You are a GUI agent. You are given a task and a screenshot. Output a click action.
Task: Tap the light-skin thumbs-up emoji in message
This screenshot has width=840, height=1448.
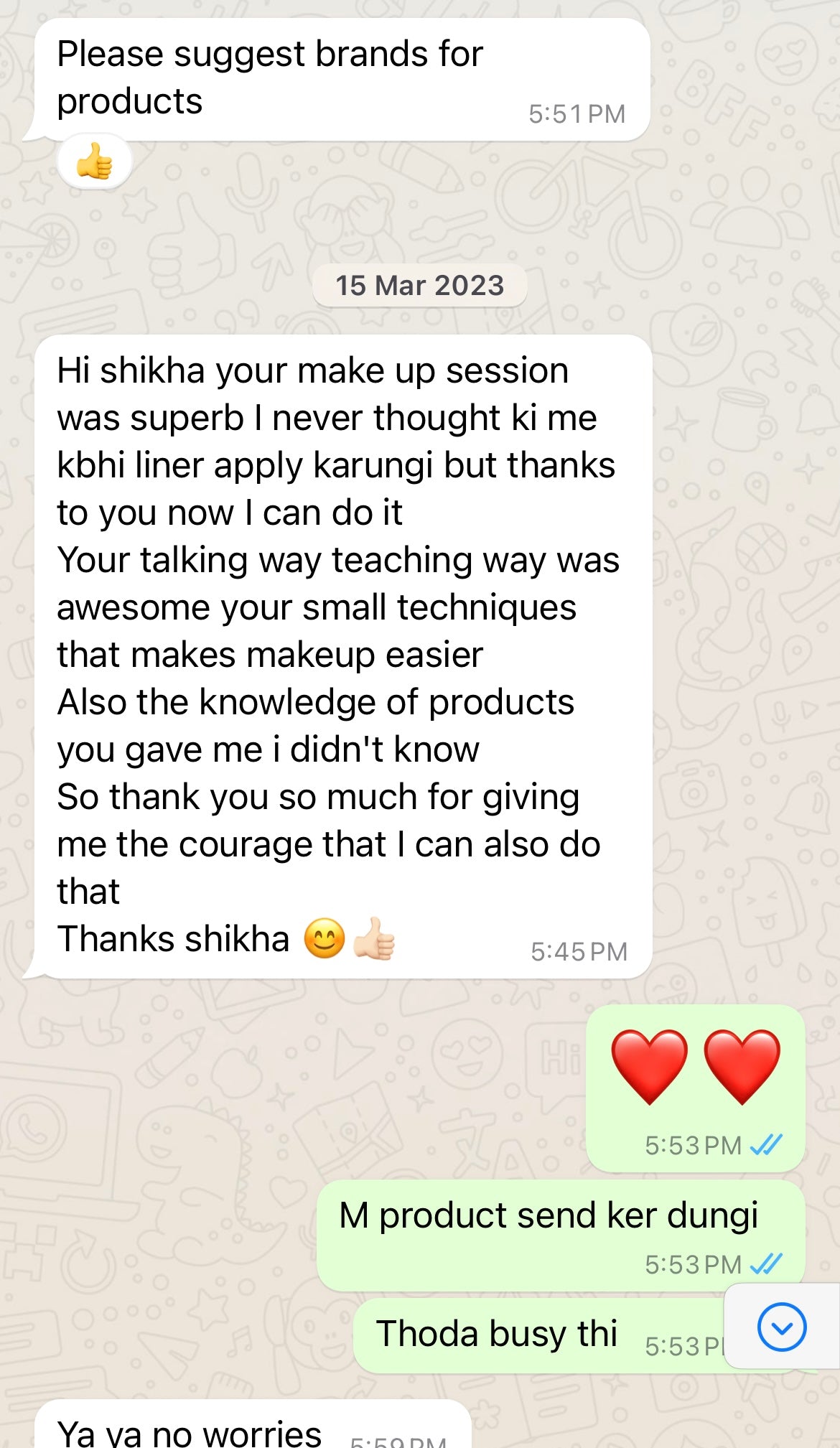[x=374, y=938]
